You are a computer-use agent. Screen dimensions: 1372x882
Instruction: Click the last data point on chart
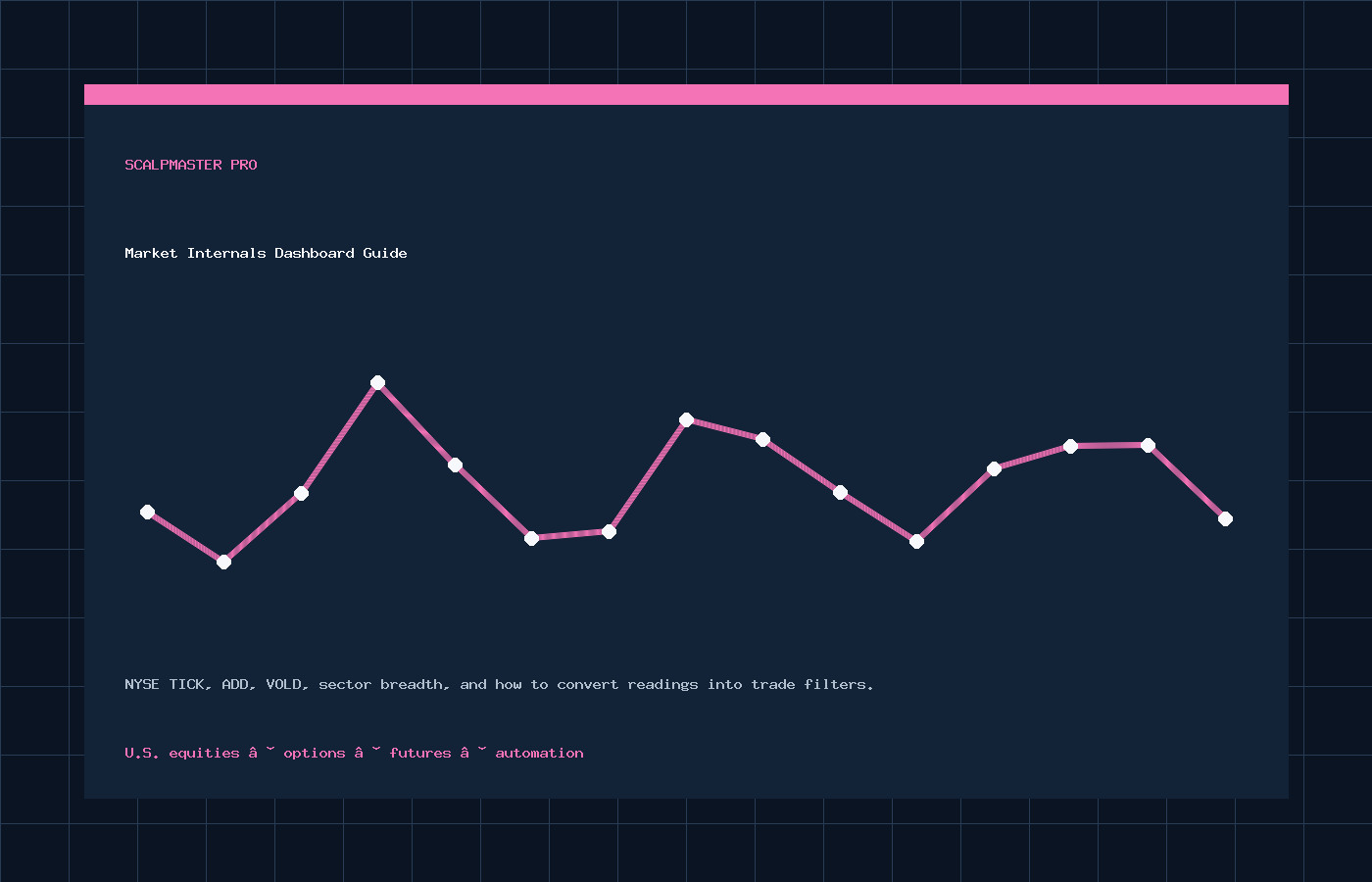click(1225, 518)
